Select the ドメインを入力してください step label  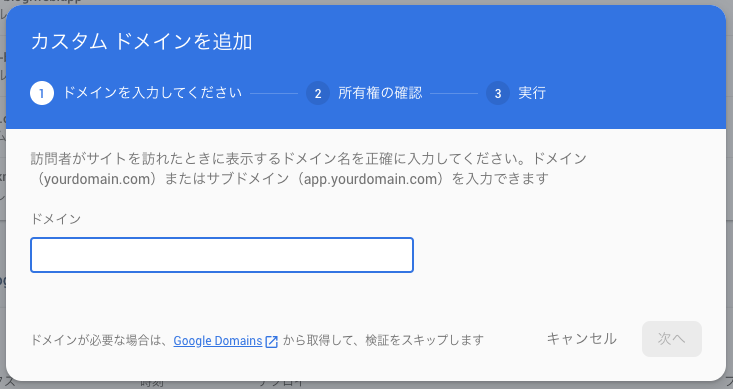pos(152,93)
